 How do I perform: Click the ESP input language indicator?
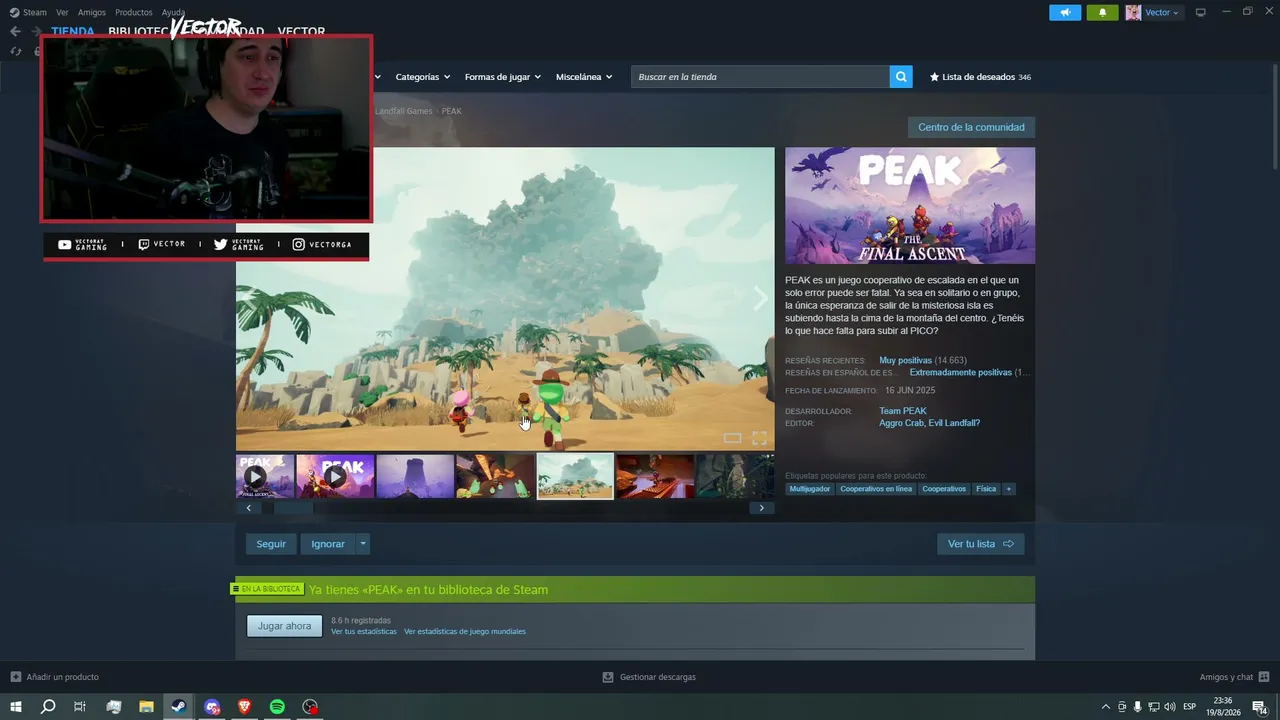(x=1190, y=707)
